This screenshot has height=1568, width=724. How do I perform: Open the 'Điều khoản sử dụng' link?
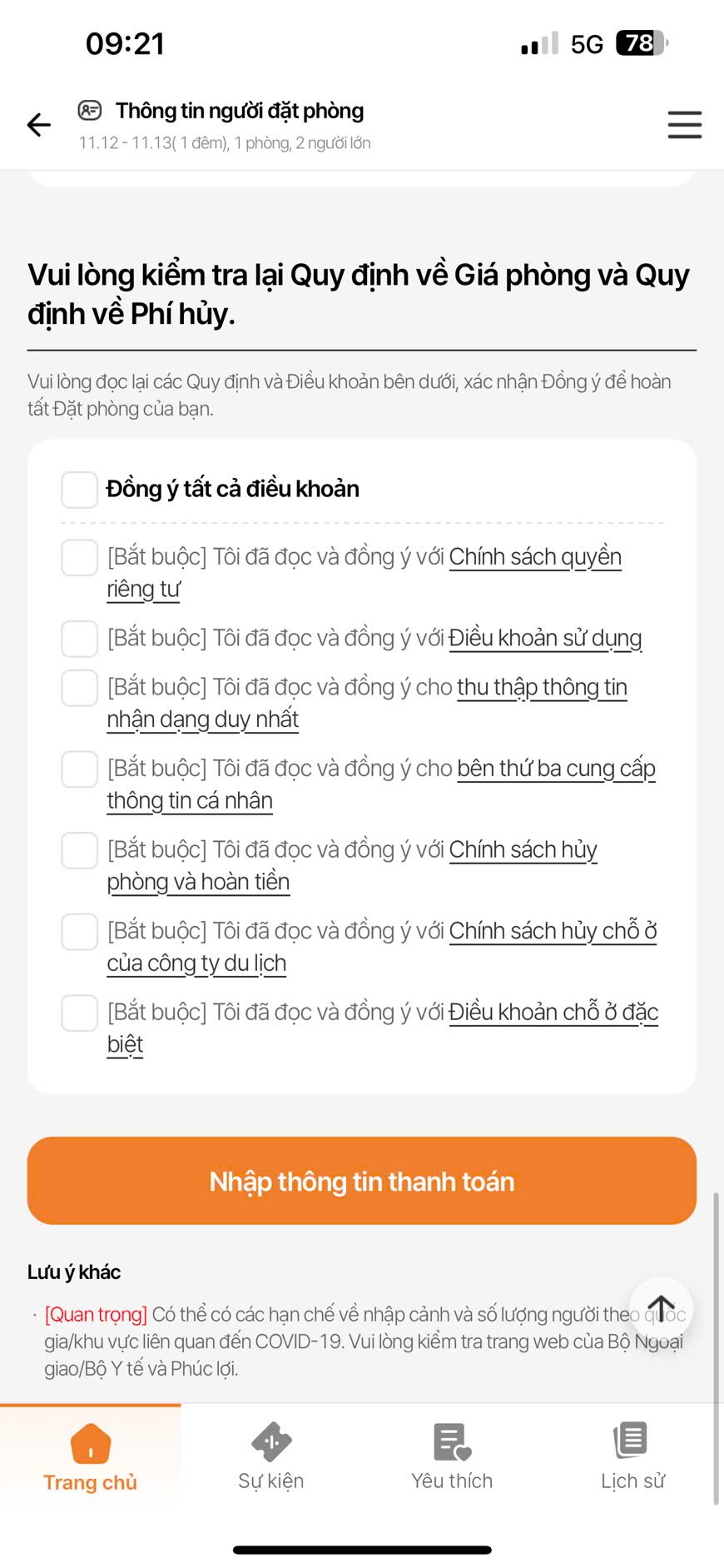pyautogui.click(x=545, y=639)
